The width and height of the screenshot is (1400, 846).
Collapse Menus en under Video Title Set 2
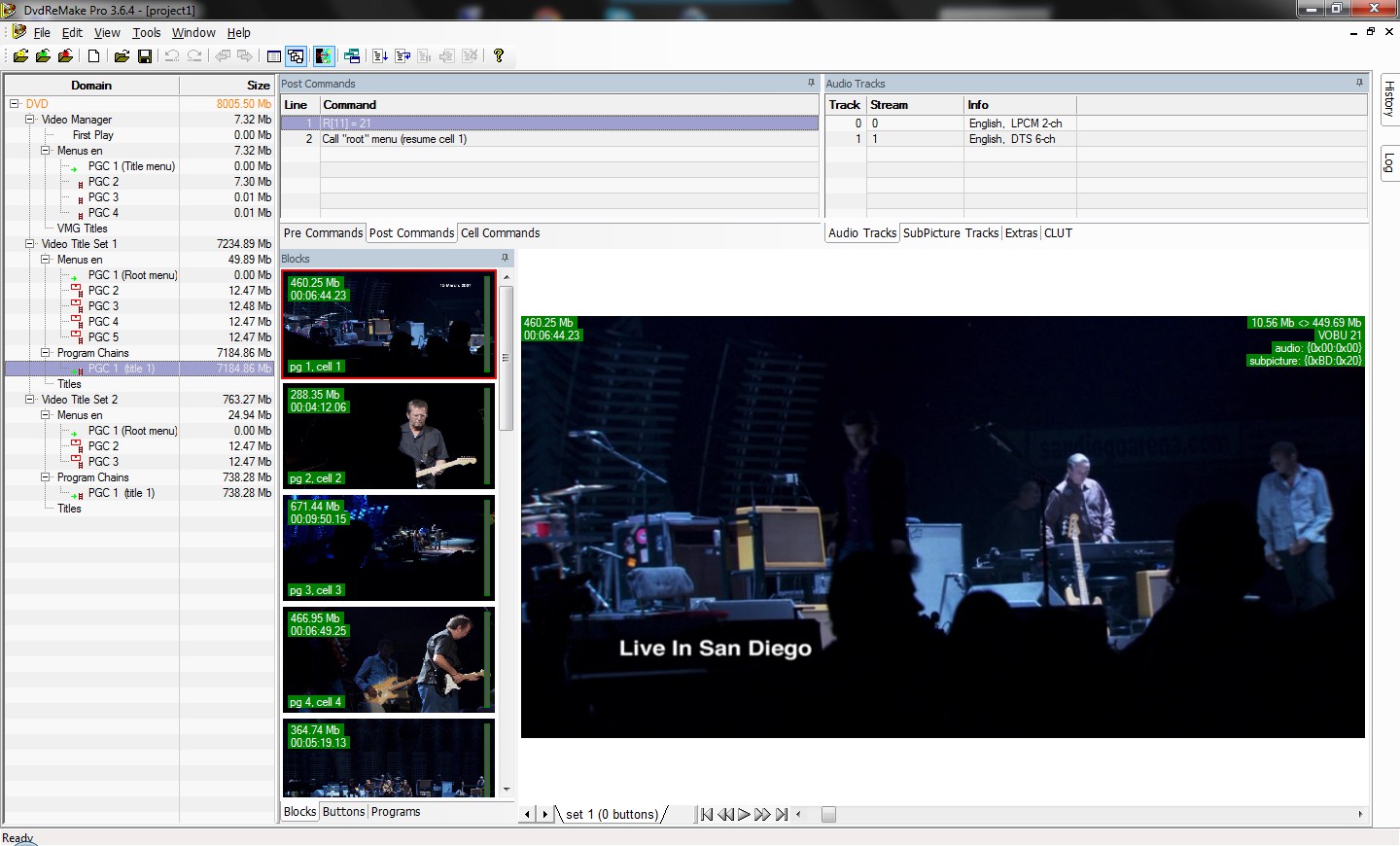click(x=45, y=415)
